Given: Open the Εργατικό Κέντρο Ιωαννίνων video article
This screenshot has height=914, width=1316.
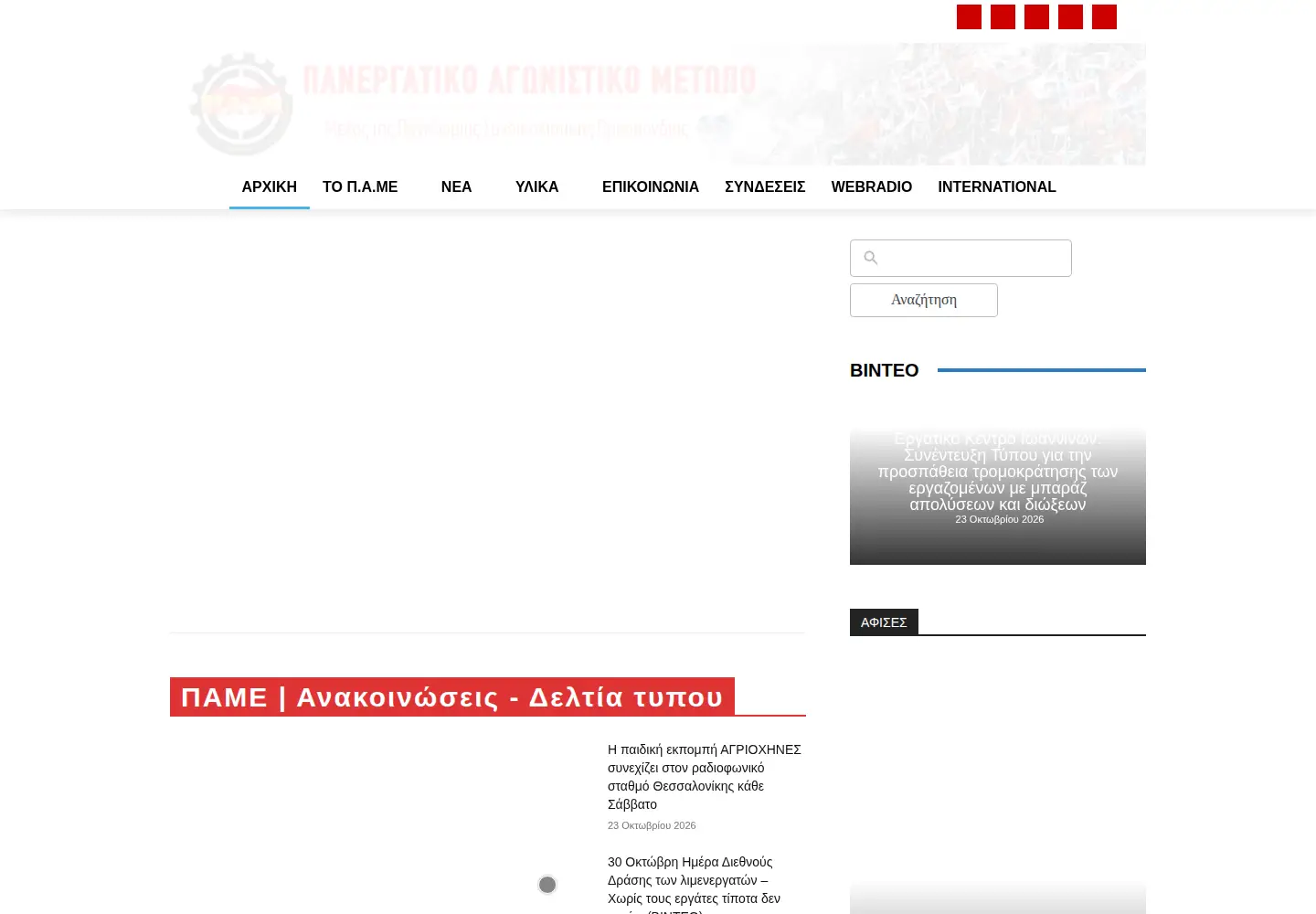Looking at the screenshot, I should [998, 471].
